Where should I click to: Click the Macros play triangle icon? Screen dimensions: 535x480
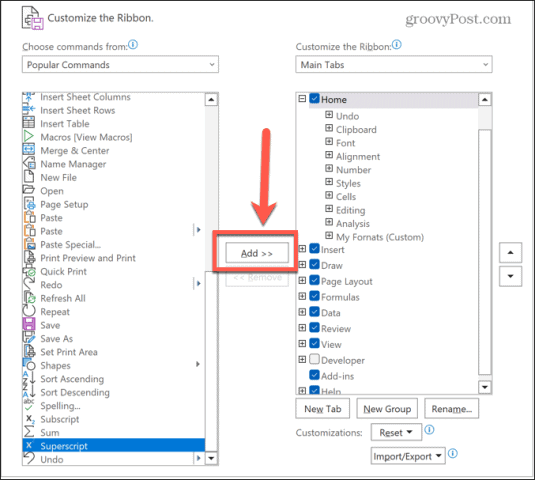29,136
